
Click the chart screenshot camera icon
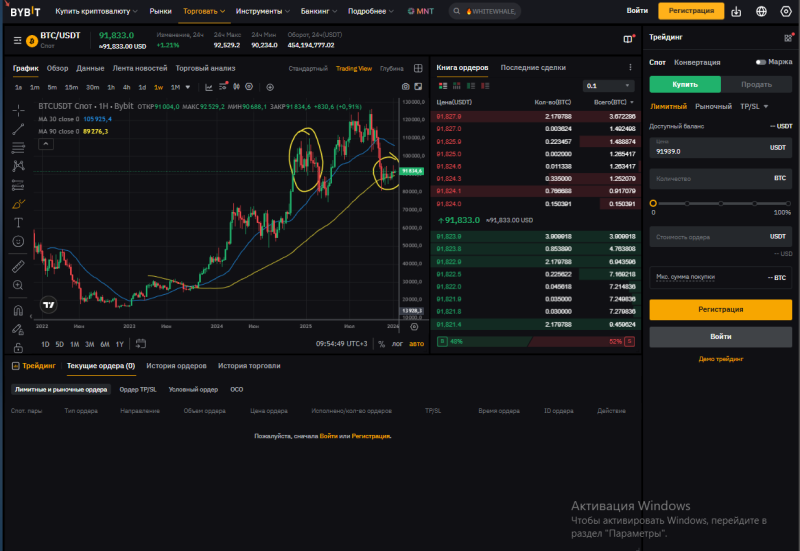[405, 87]
